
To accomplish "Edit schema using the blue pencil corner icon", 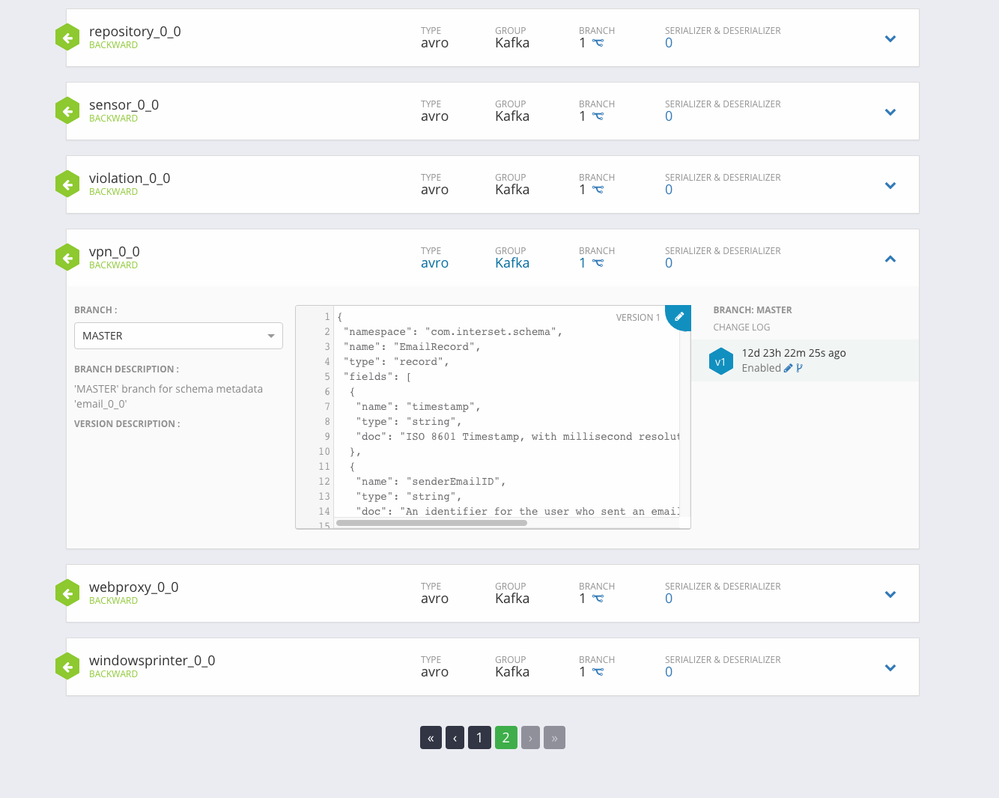I will (680, 317).
